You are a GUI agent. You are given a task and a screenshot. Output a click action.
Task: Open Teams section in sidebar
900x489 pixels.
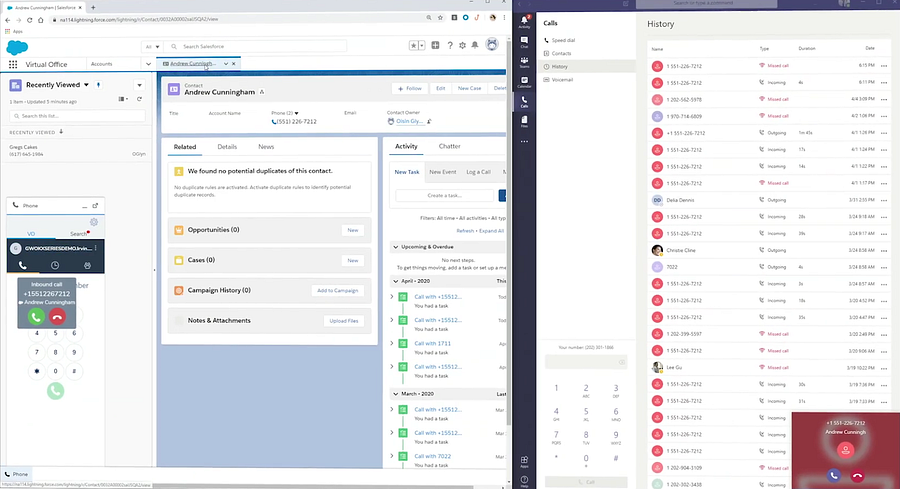pos(524,62)
